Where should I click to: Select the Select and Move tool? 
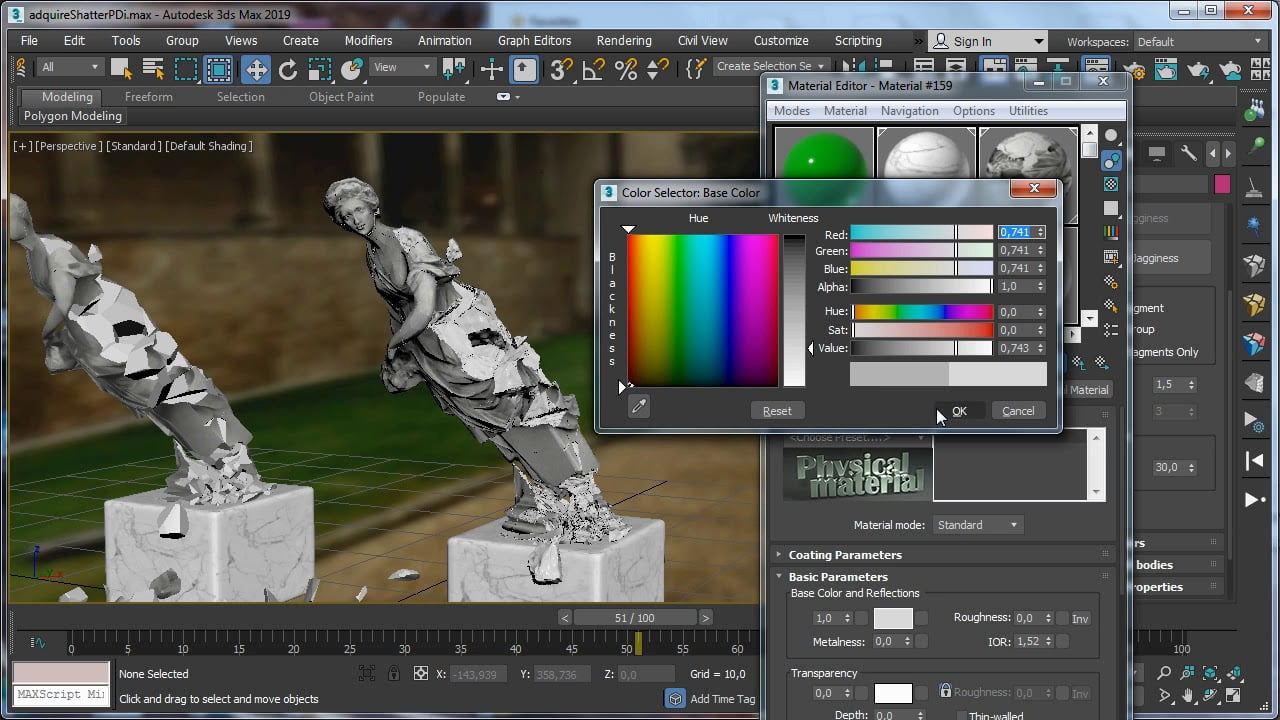[256, 69]
